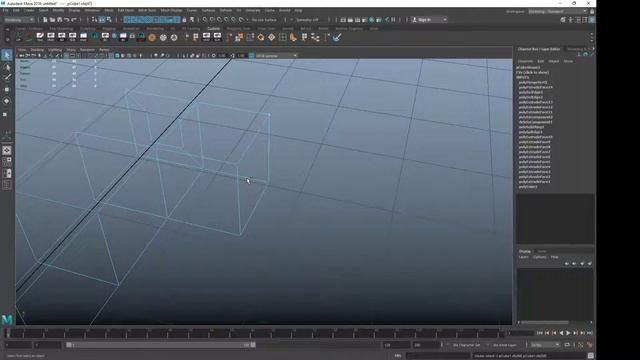Click the diamond shaped shelf icon
This screenshot has height=360, width=640.
tap(271, 38)
